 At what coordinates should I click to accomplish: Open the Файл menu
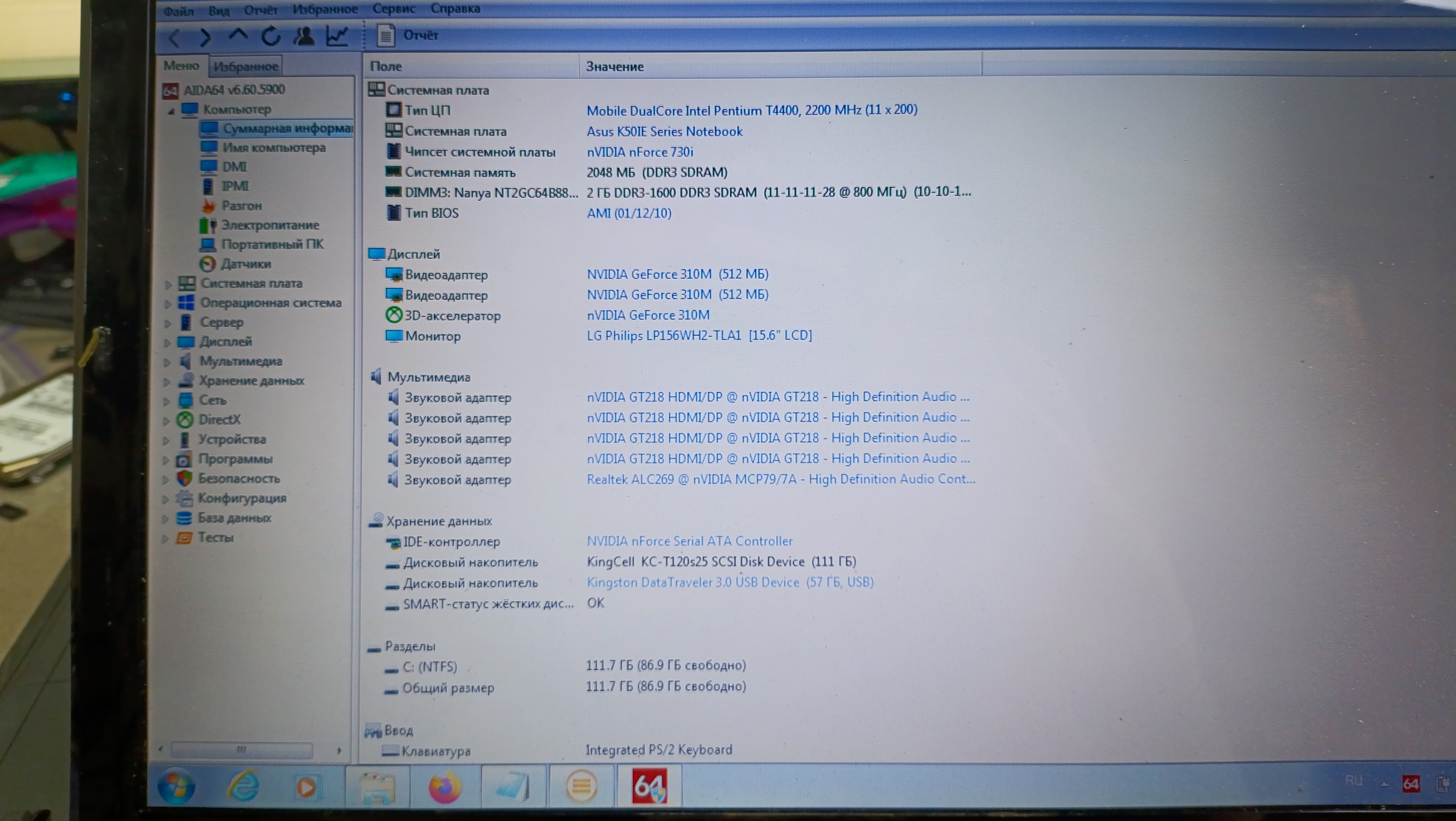pos(178,11)
